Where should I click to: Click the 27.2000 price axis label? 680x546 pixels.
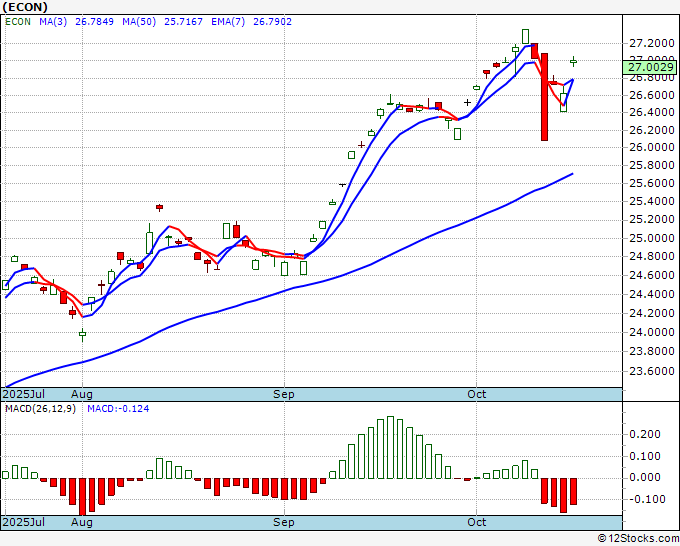652,43
